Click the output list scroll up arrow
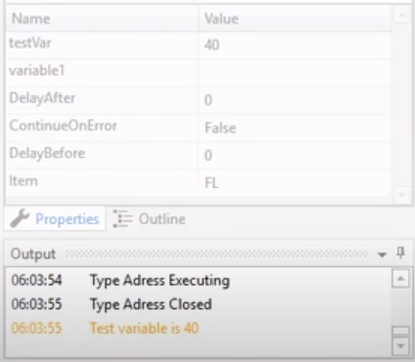Image resolution: width=415 pixels, height=362 pixels. click(400, 279)
